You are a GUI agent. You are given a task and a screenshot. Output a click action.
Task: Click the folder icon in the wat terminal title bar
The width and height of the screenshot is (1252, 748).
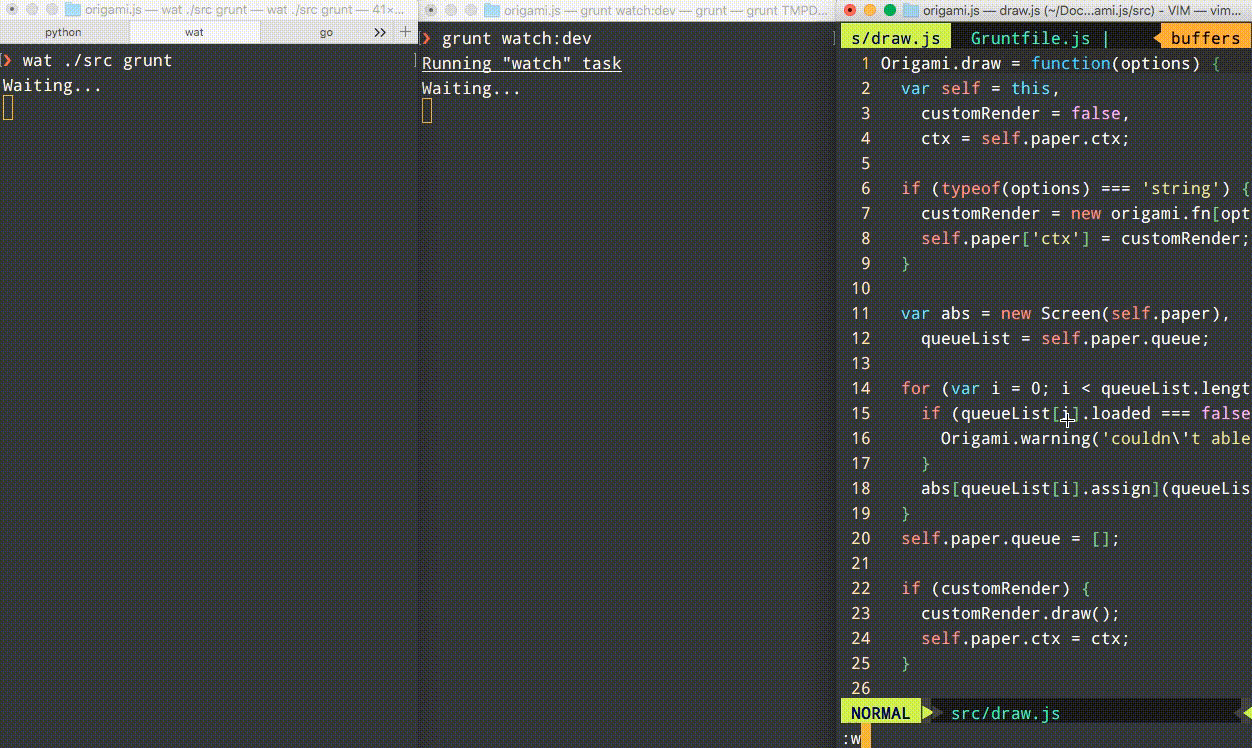pos(72,10)
